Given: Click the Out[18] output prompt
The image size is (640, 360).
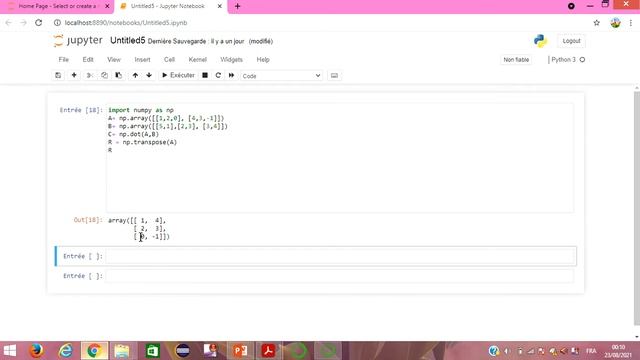Looking at the screenshot, I should [x=88, y=220].
